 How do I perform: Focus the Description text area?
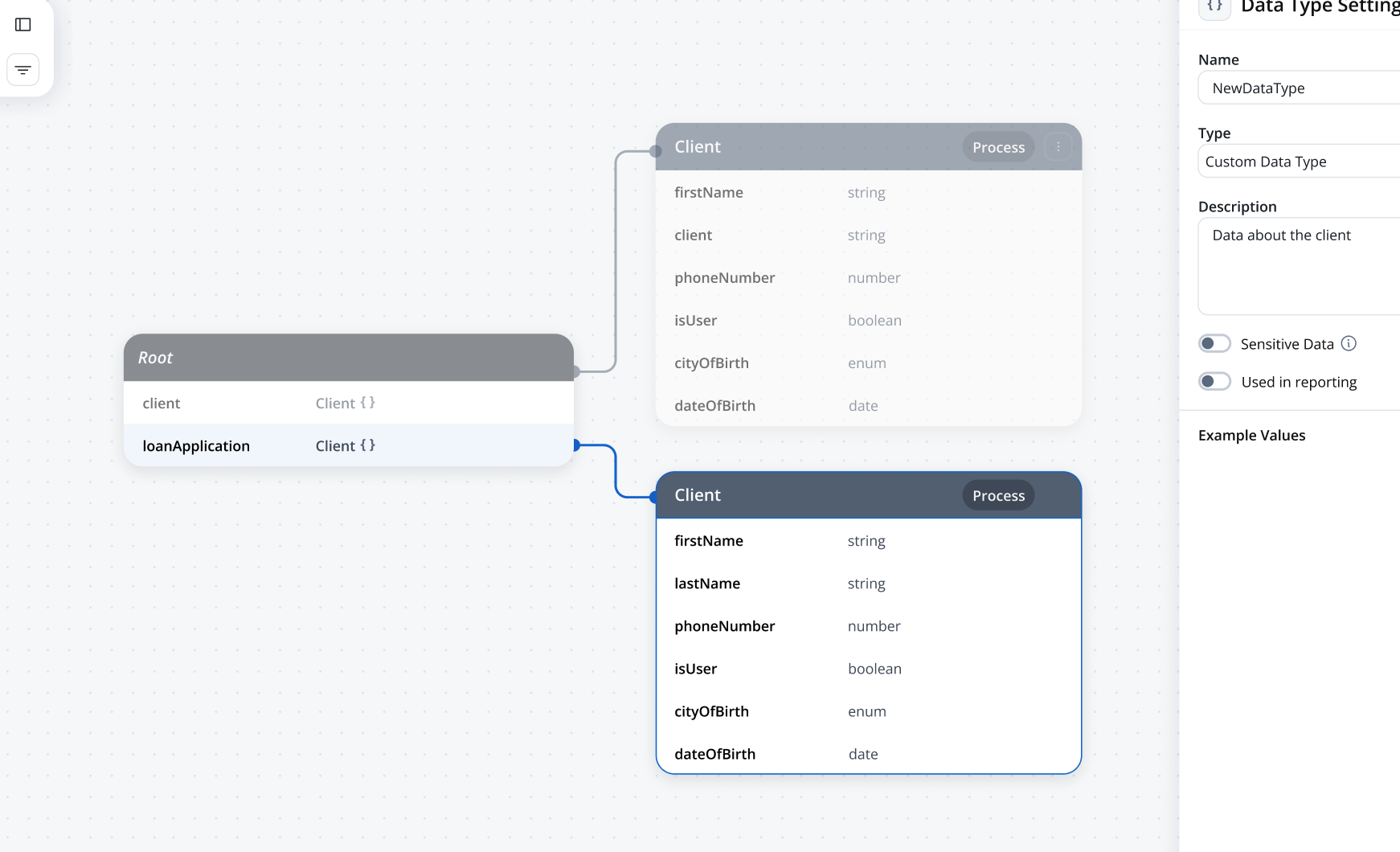click(x=1299, y=266)
